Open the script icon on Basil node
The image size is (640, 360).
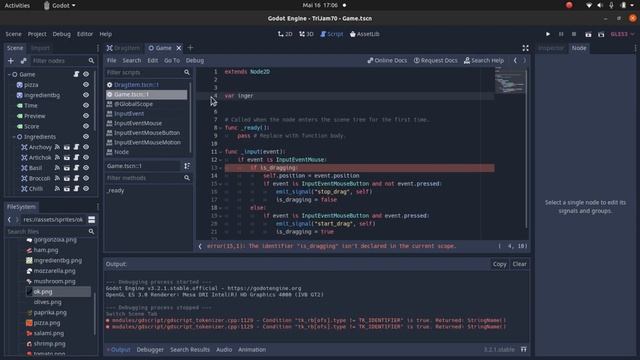(x=76, y=168)
